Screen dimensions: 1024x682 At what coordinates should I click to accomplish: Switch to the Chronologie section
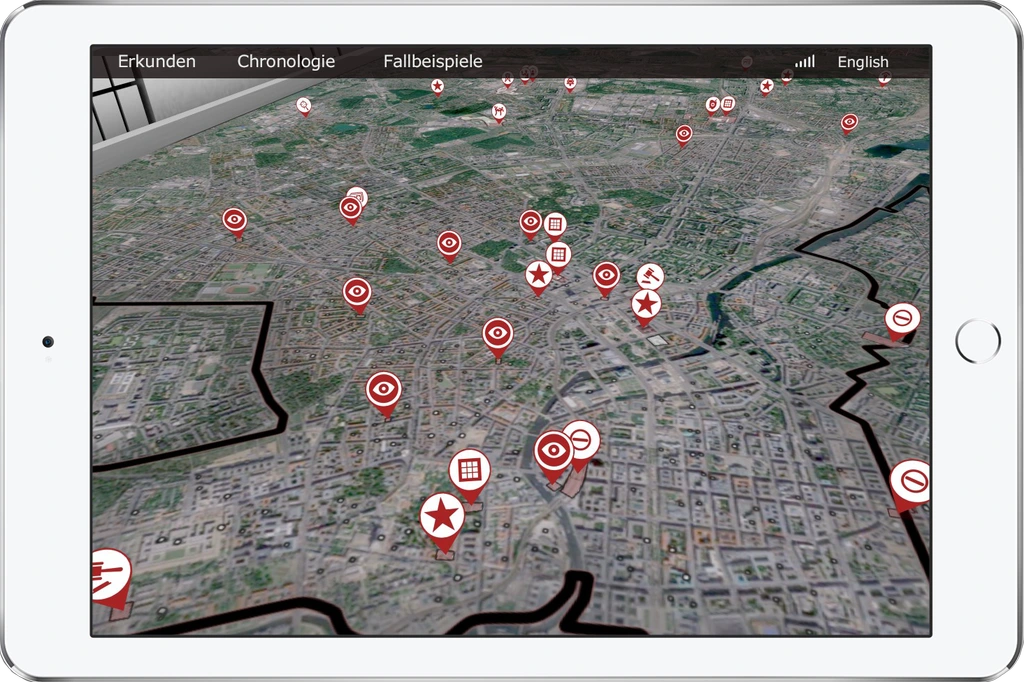pos(286,61)
